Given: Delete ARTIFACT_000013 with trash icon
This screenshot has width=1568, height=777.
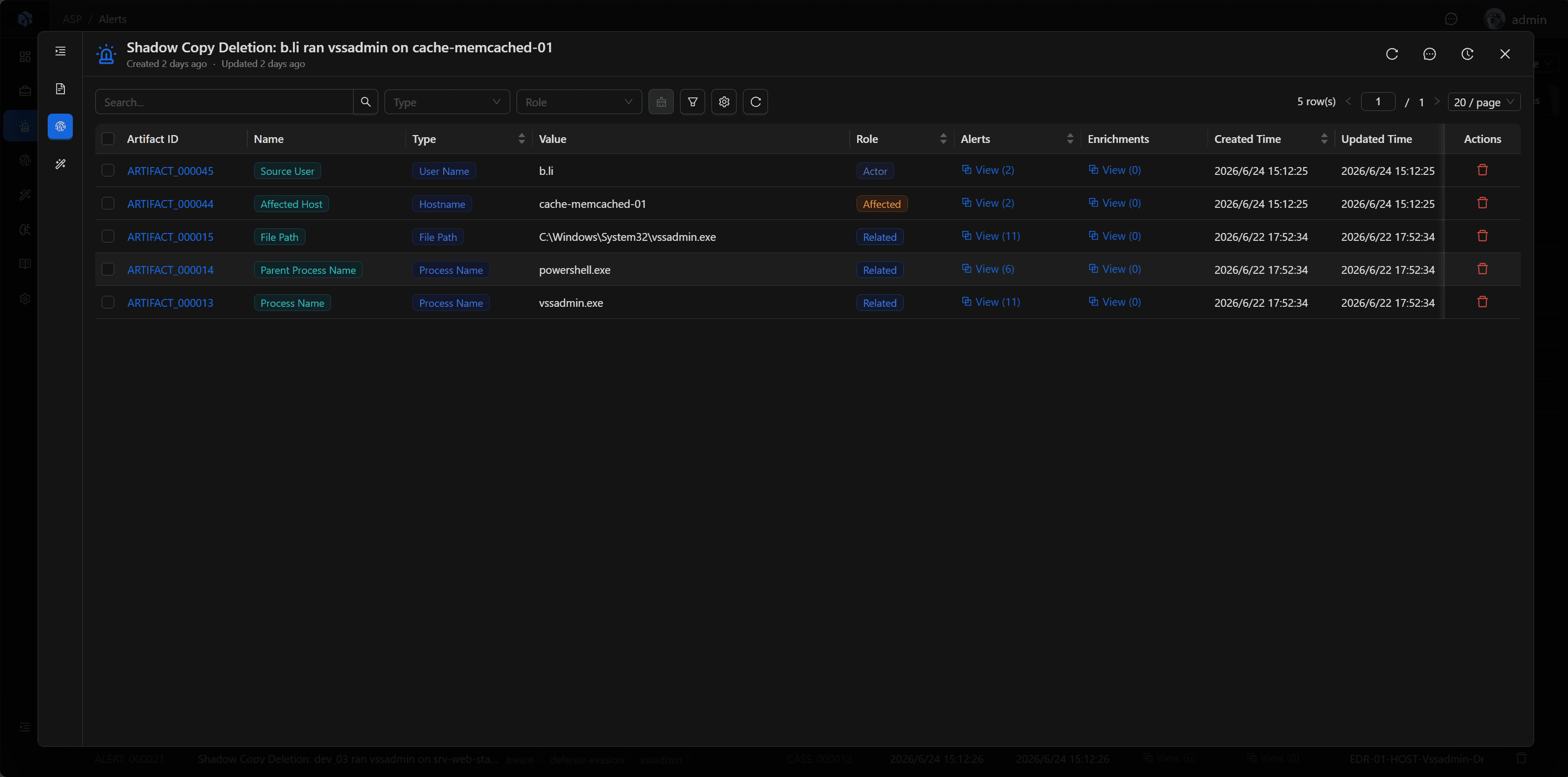Looking at the screenshot, I should click(1482, 301).
